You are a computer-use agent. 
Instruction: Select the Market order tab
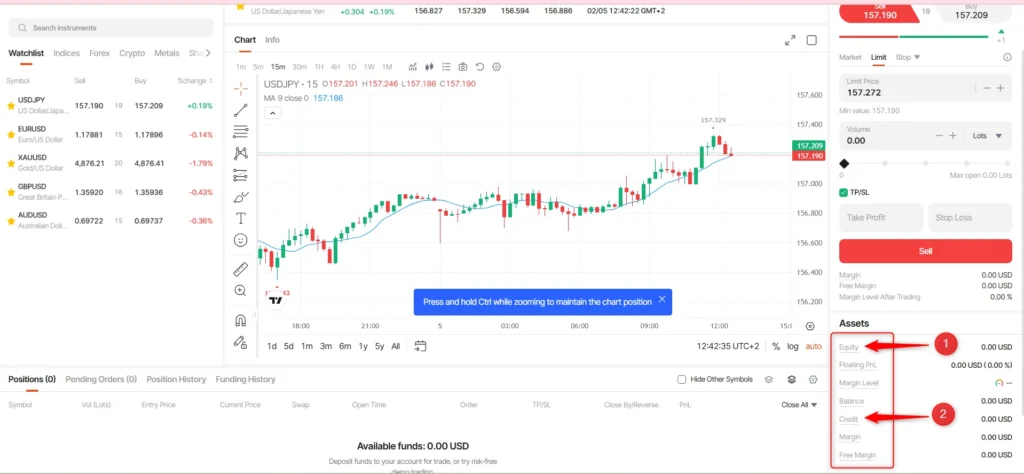[x=850, y=57]
